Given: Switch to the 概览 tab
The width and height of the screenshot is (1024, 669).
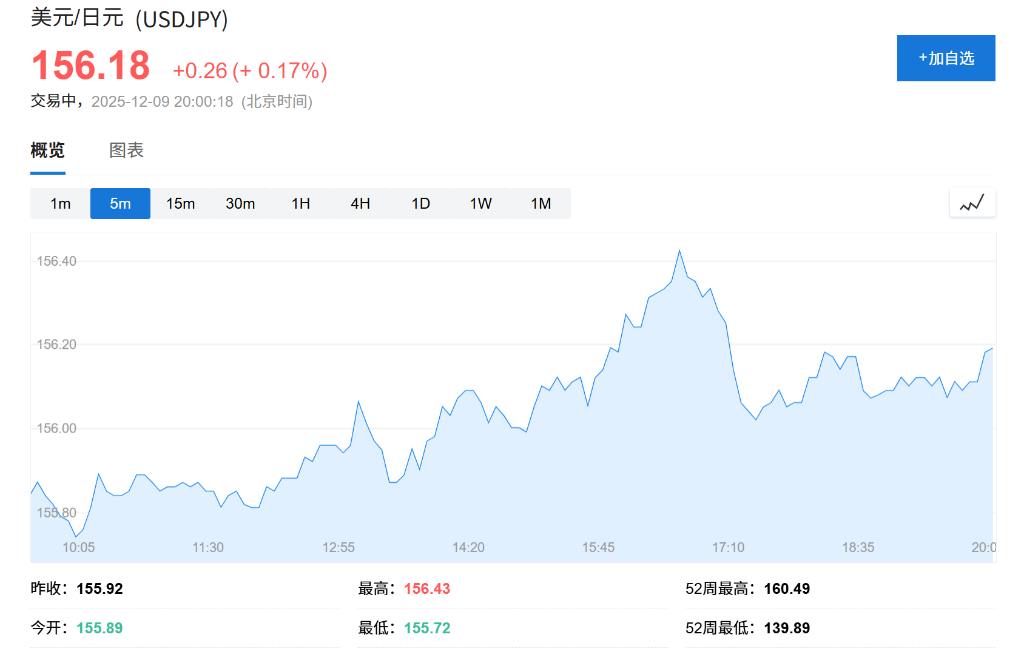Looking at the screenshot, I should click(48, 151).
